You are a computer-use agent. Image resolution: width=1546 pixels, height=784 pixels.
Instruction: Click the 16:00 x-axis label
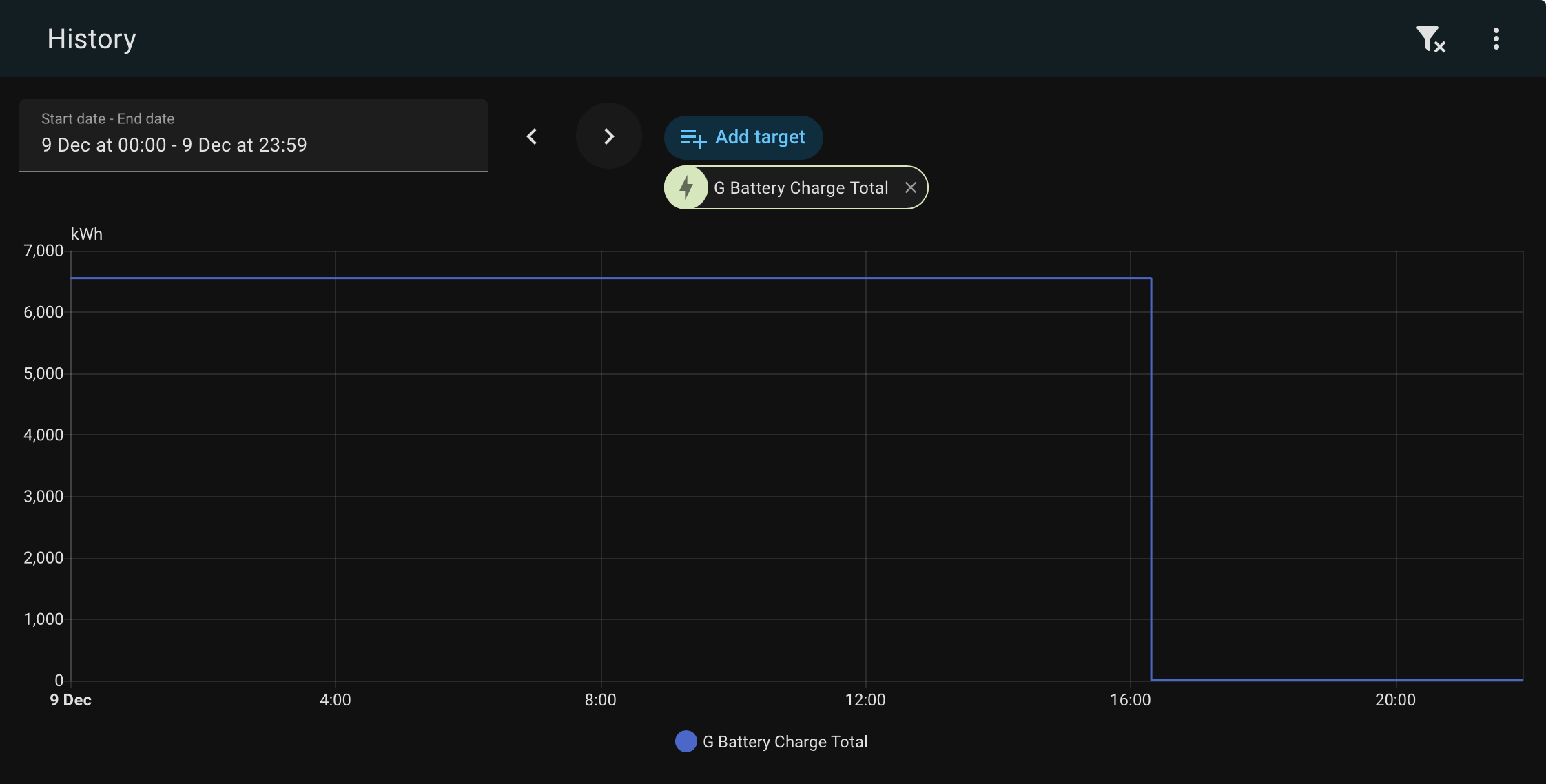[x=1131, y=700]
